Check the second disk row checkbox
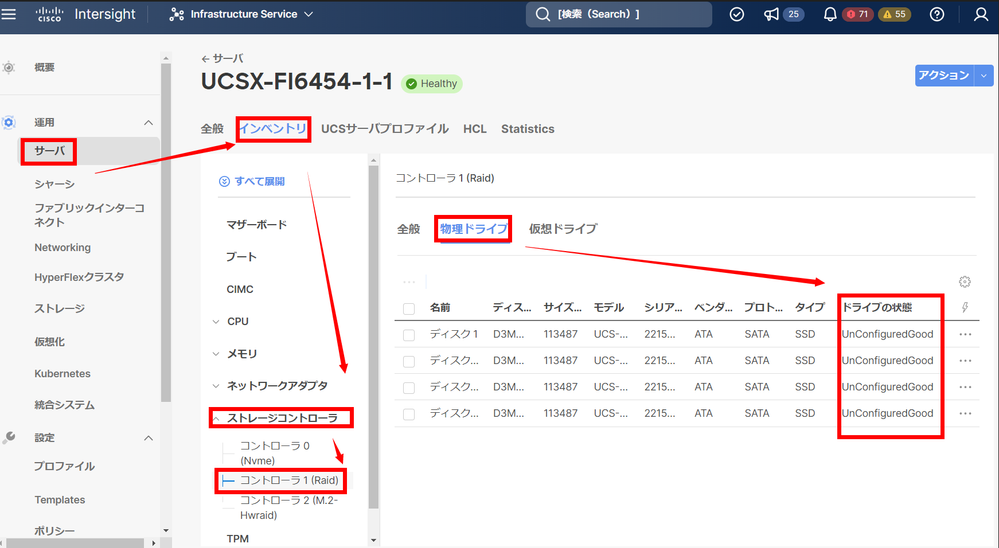The width and height of the screenshot is (999, 548). [x=409, y=361]
